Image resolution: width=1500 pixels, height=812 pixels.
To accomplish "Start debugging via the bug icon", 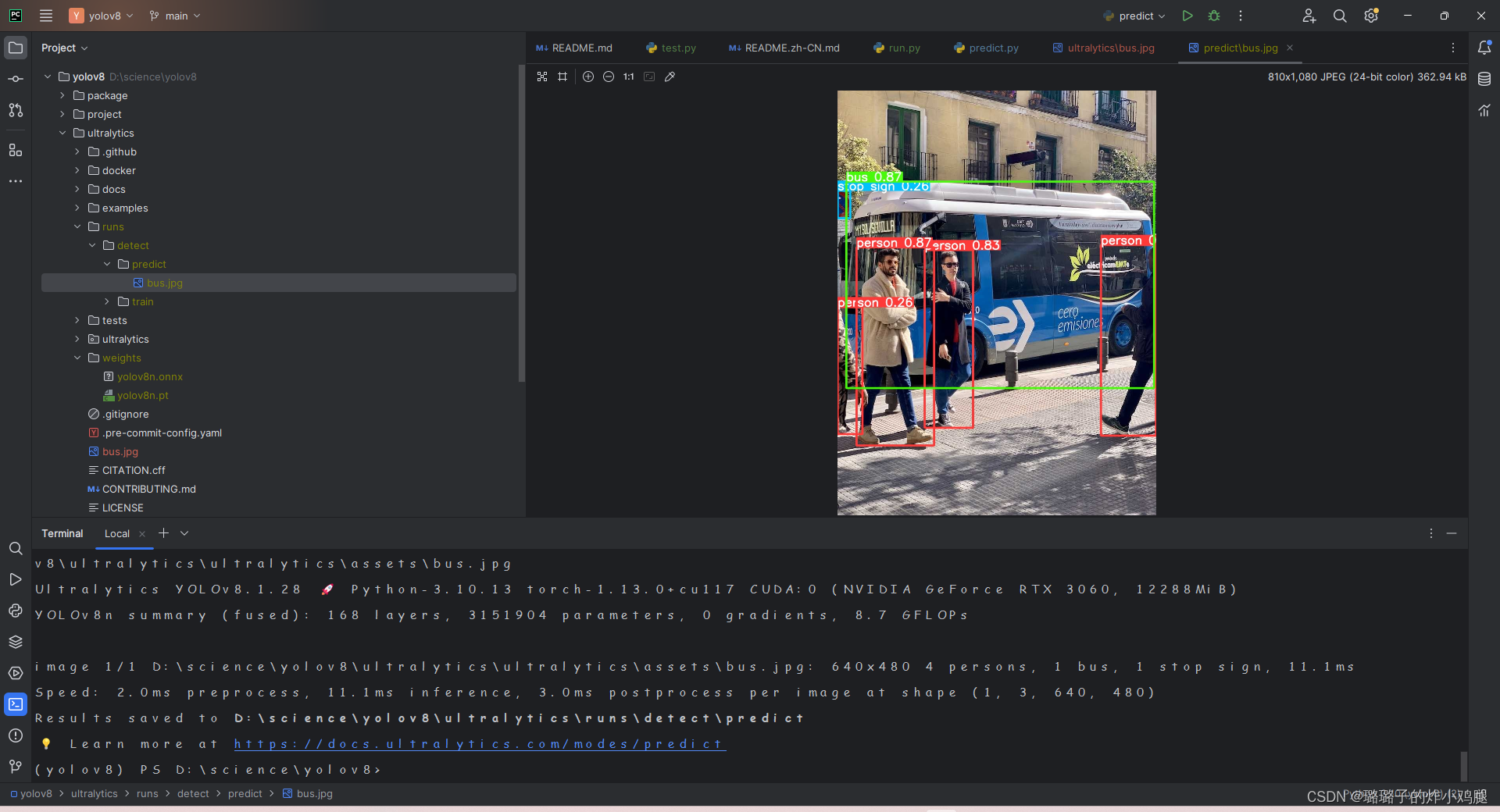I will point(1213,16).
